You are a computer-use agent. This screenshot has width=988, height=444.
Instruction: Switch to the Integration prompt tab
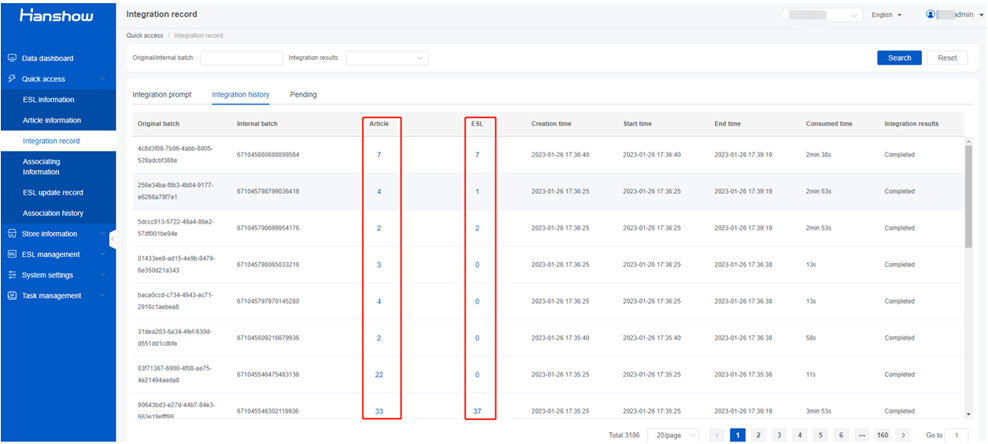tap(162, 94)
